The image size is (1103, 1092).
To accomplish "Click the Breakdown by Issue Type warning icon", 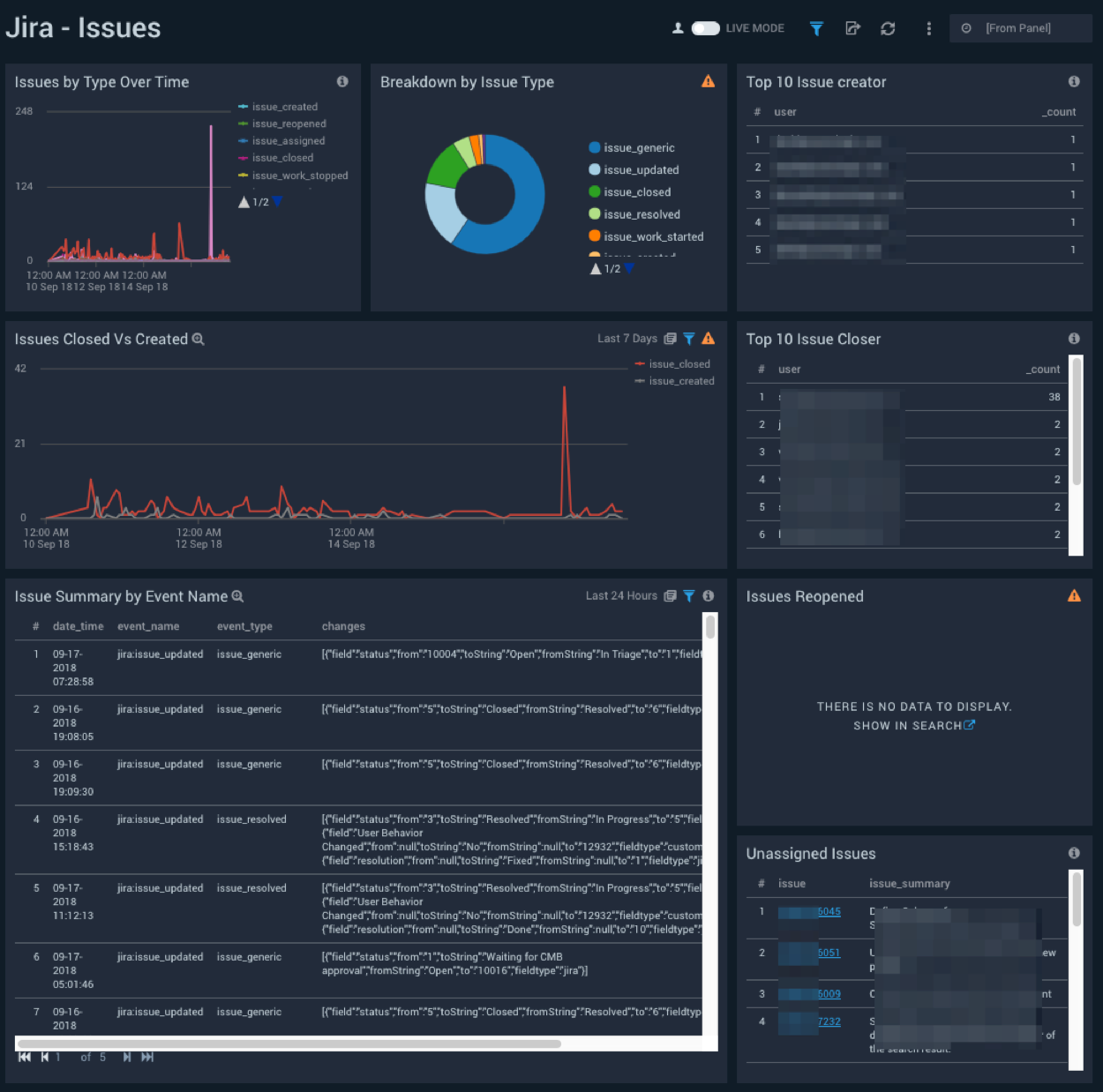I will (708, 81).
